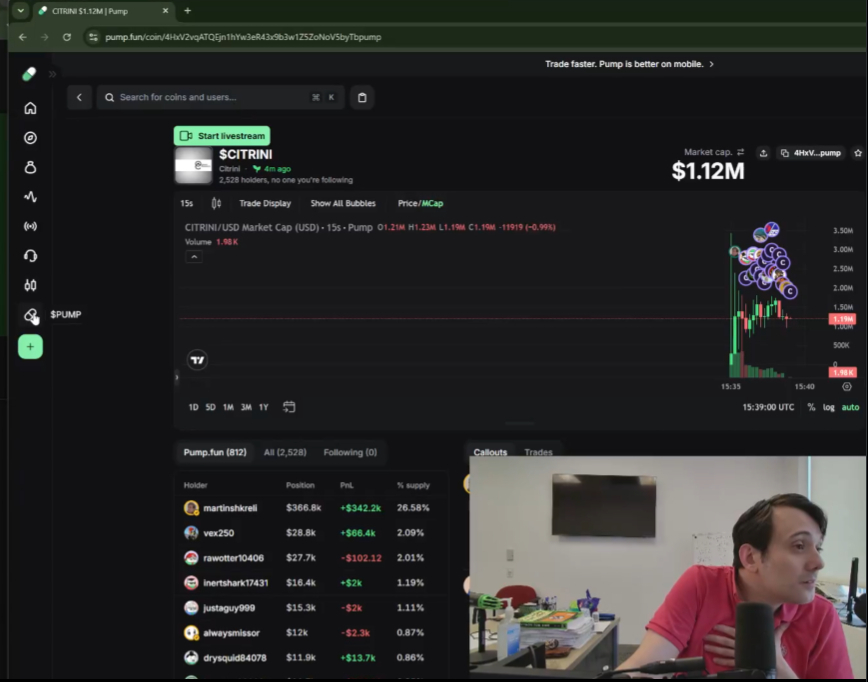
Task: Toggle Show All Bubbles on chart
Action: point(343,204)
